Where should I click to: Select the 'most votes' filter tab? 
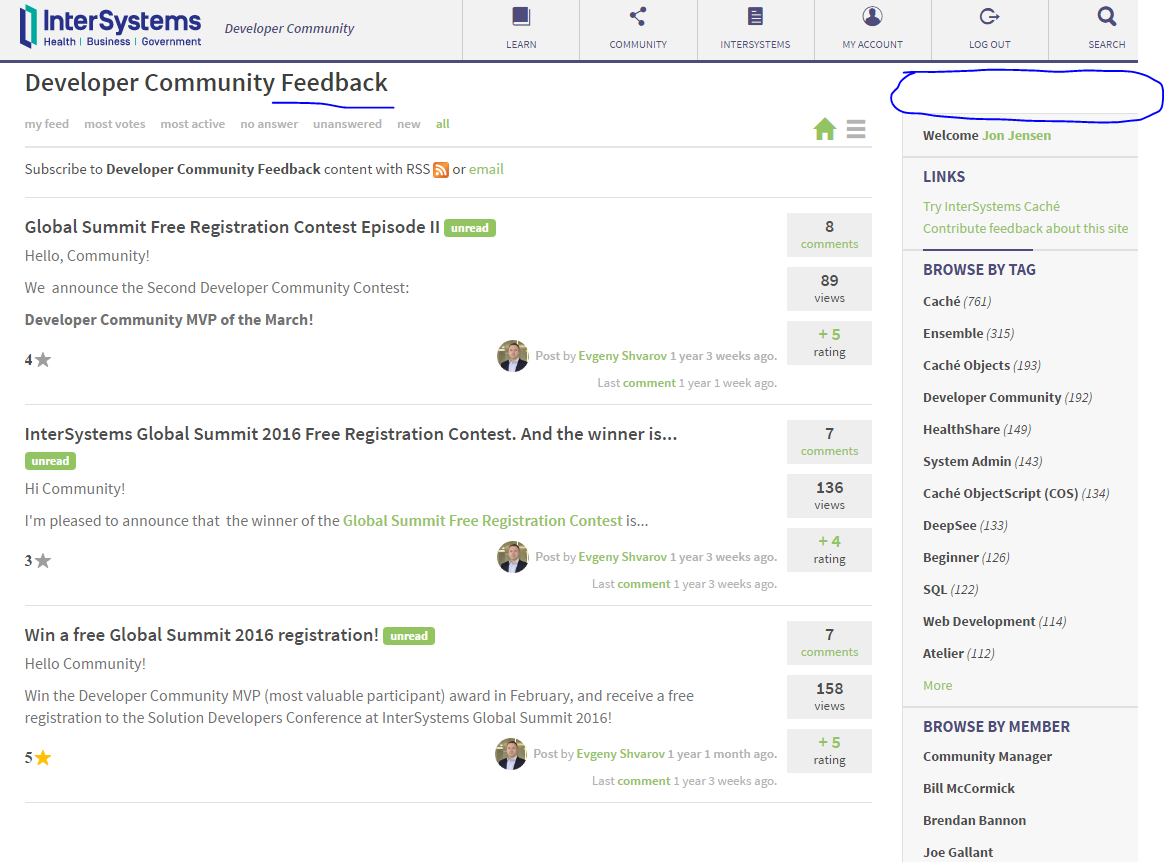(114, 124)
